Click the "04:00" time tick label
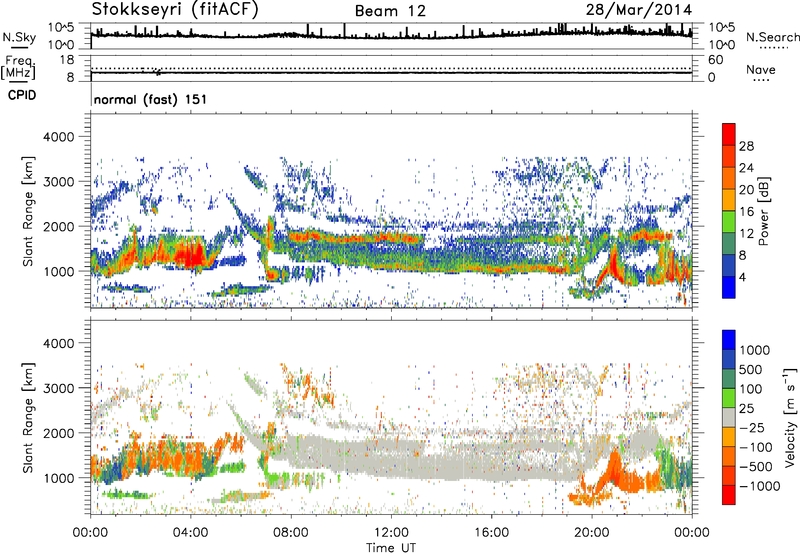 click(191, 533)
